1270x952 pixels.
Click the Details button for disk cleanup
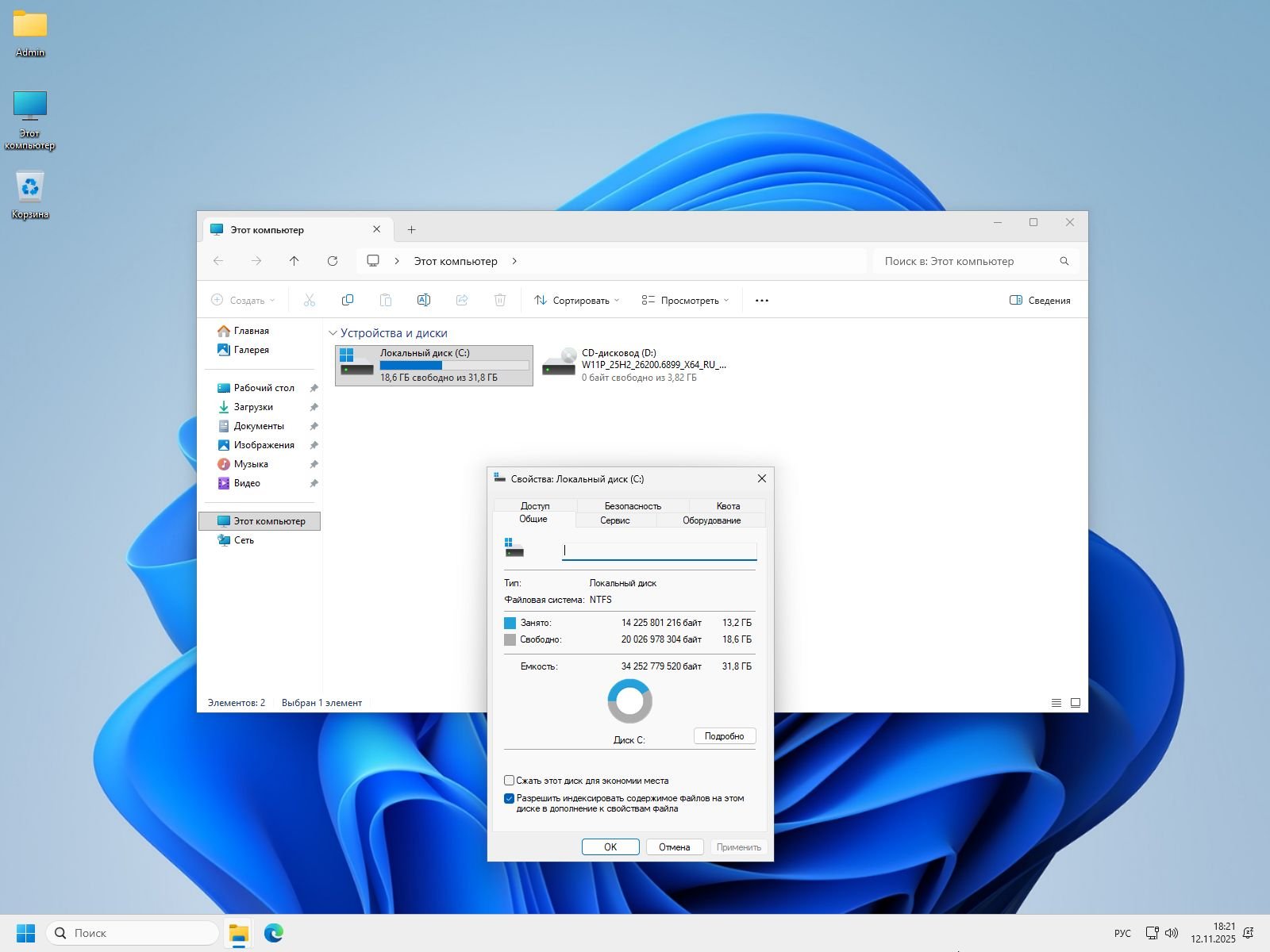[x=724, y=736]
